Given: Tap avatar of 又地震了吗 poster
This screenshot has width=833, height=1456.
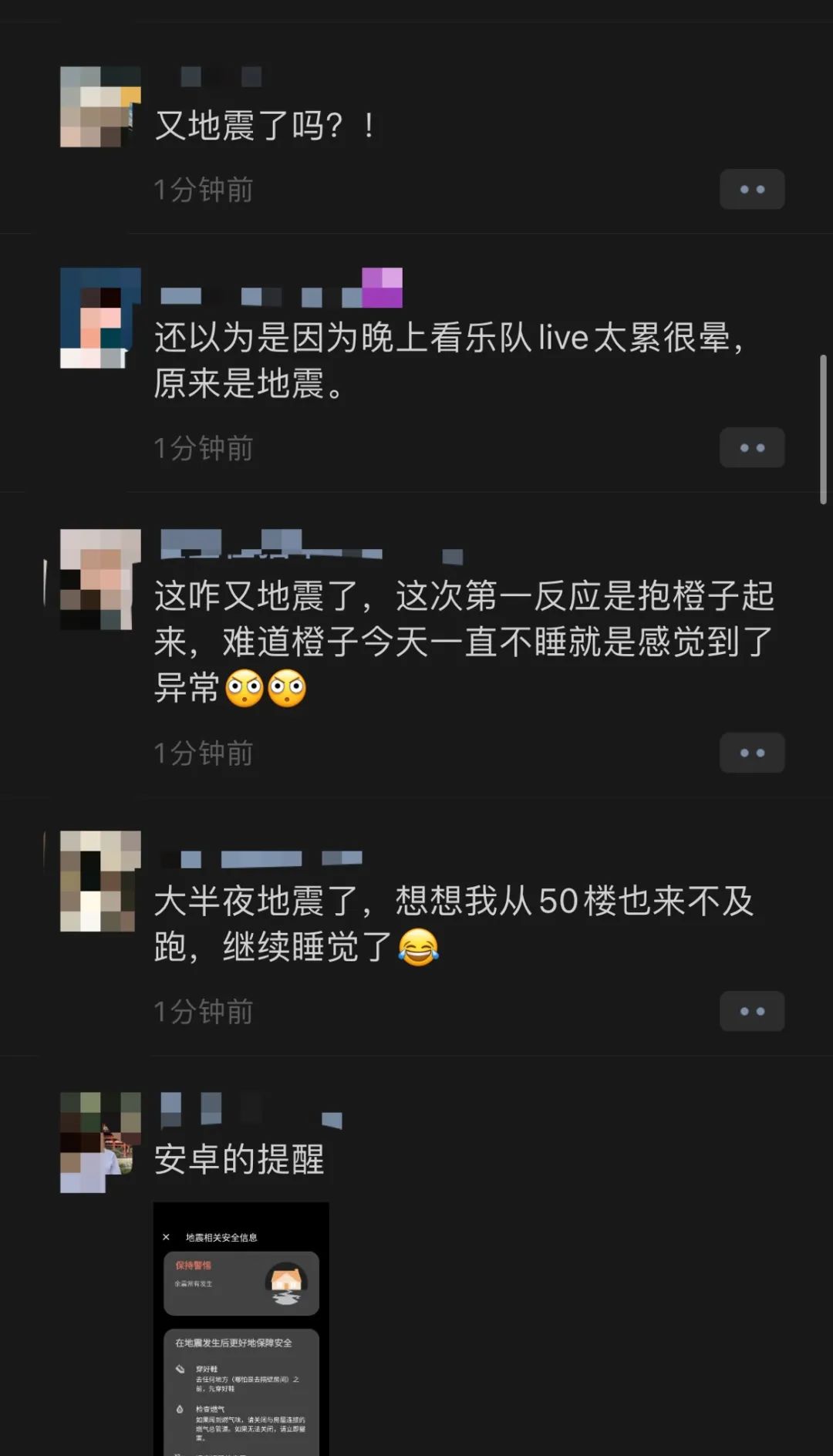Looking at the screenshot, I should pyautogui.click(x=100, y=106).
